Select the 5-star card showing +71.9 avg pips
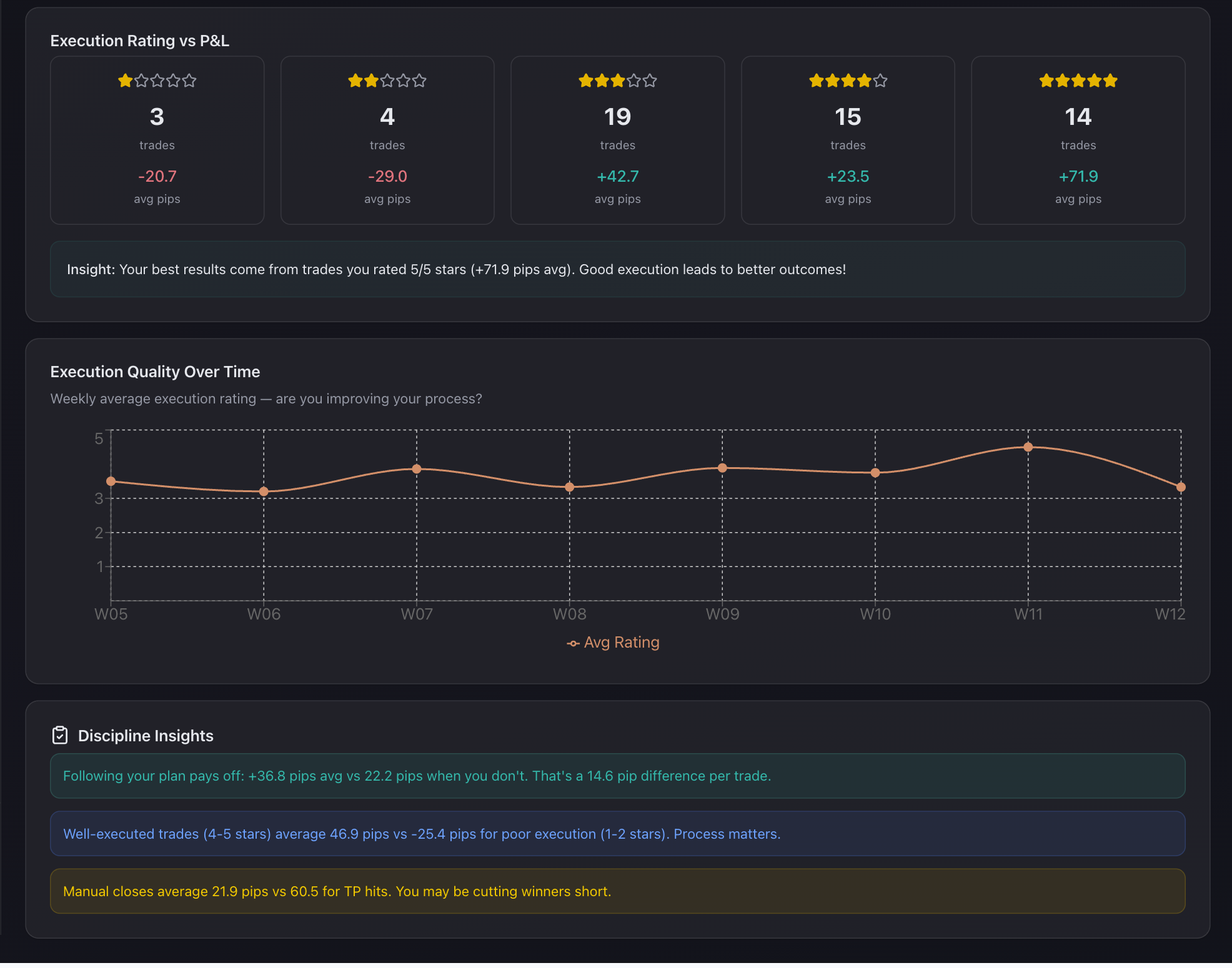 [1078, 141]
